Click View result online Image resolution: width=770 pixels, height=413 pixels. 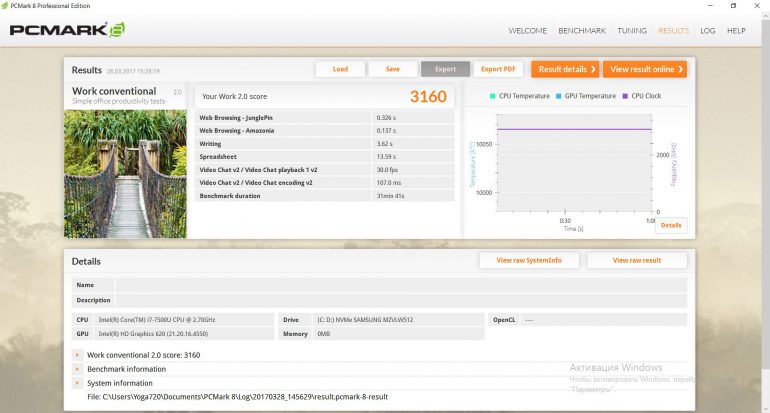645,69
